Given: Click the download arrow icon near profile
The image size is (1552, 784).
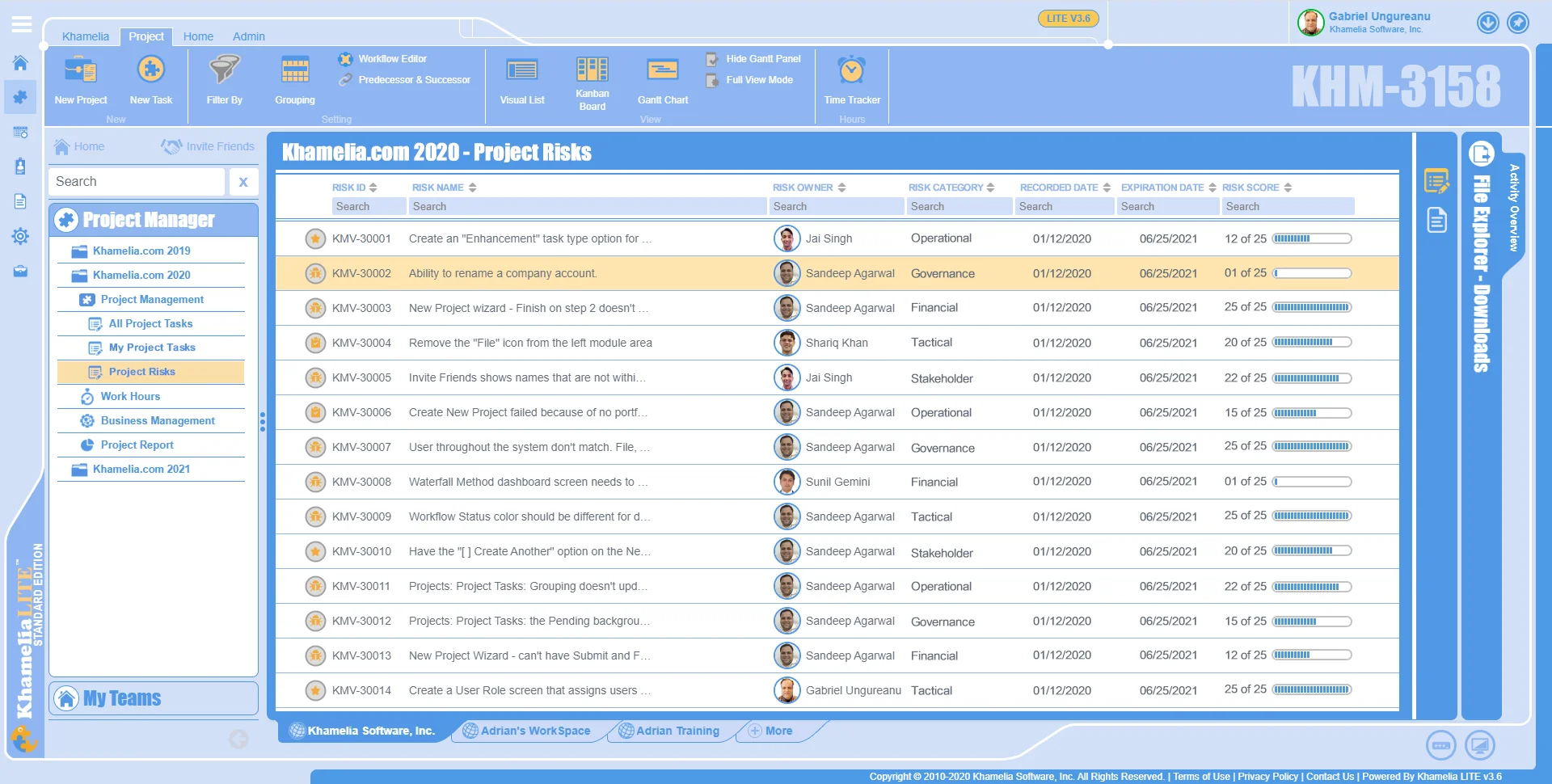Looking at the screenshot, I should click(1488, 23).
